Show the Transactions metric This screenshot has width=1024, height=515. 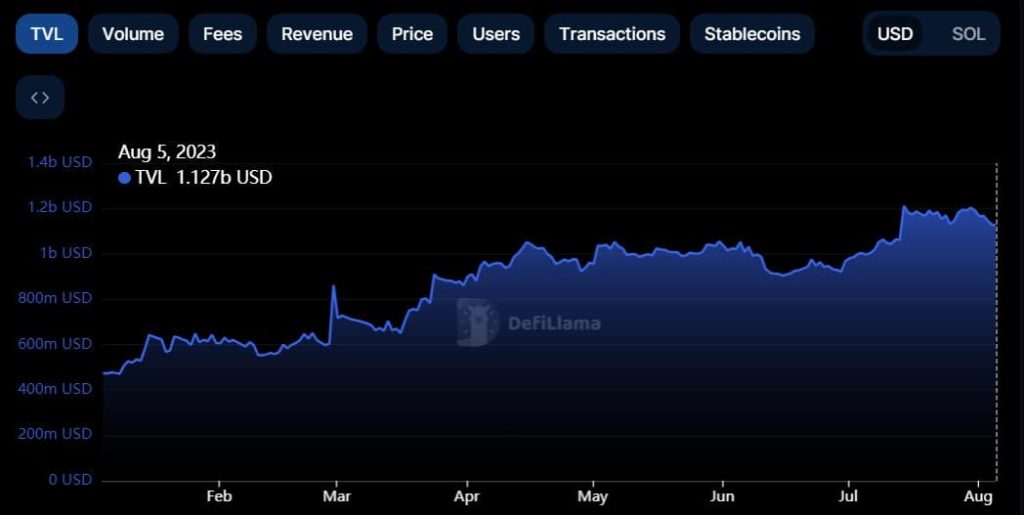612,34
